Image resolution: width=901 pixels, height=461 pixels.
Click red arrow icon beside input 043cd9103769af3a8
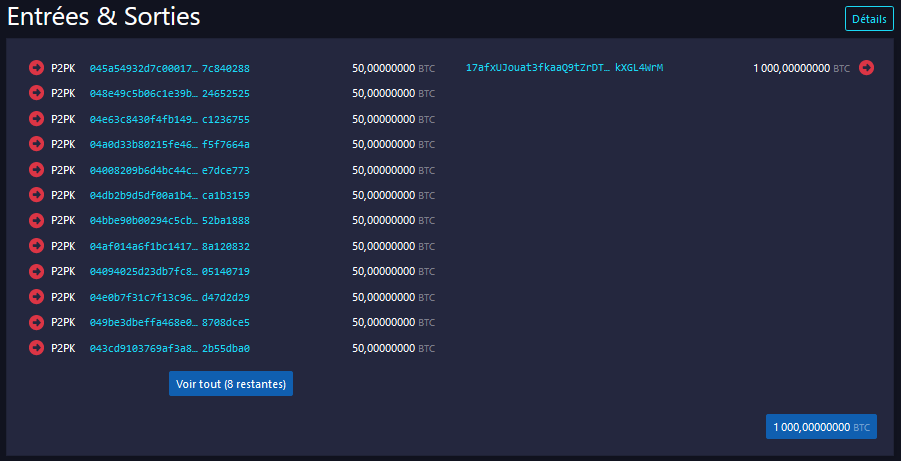click(x=36, y=348)
